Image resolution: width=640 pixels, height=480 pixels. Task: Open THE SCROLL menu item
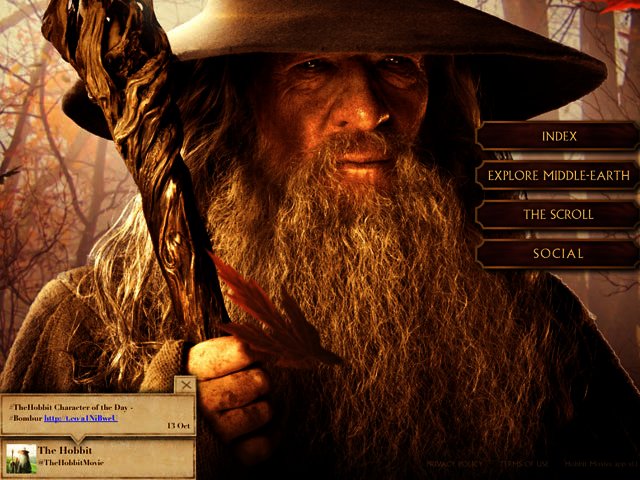[558, 214]
